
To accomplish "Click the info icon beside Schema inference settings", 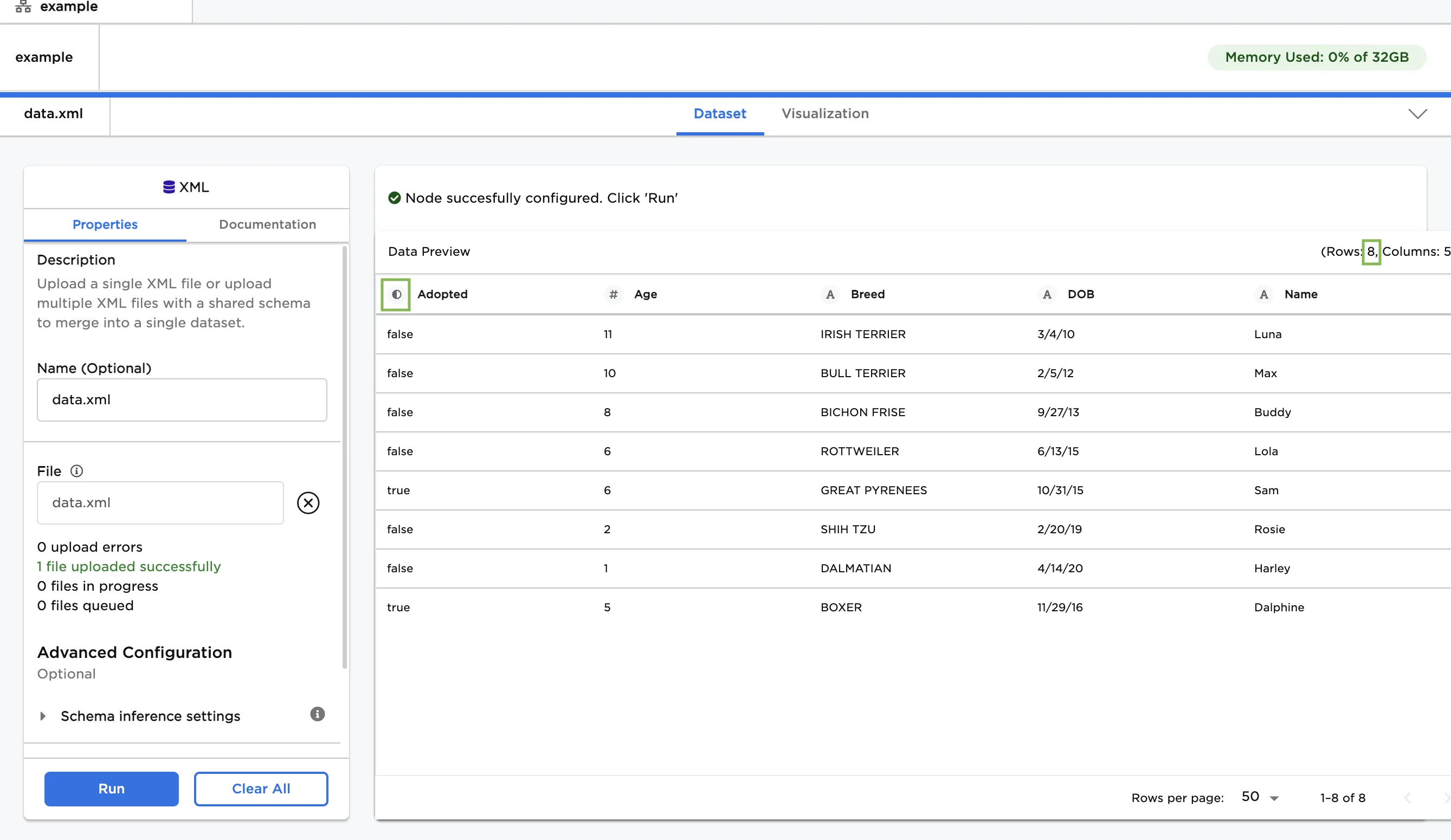I will [x=317, y=715].
